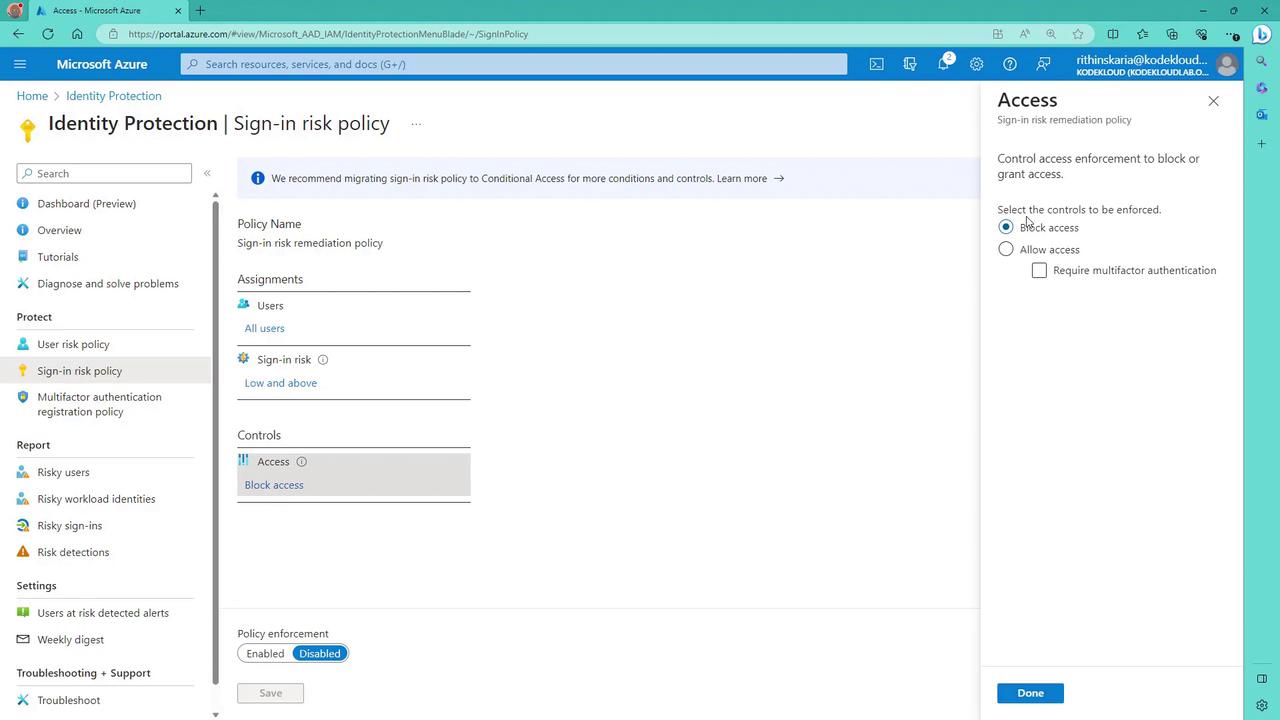The width and height of the screenshot is (1280, 720).
Task: Open the Microsoft 365 icon in the Edge sidebar
Action: (1262, 88)
